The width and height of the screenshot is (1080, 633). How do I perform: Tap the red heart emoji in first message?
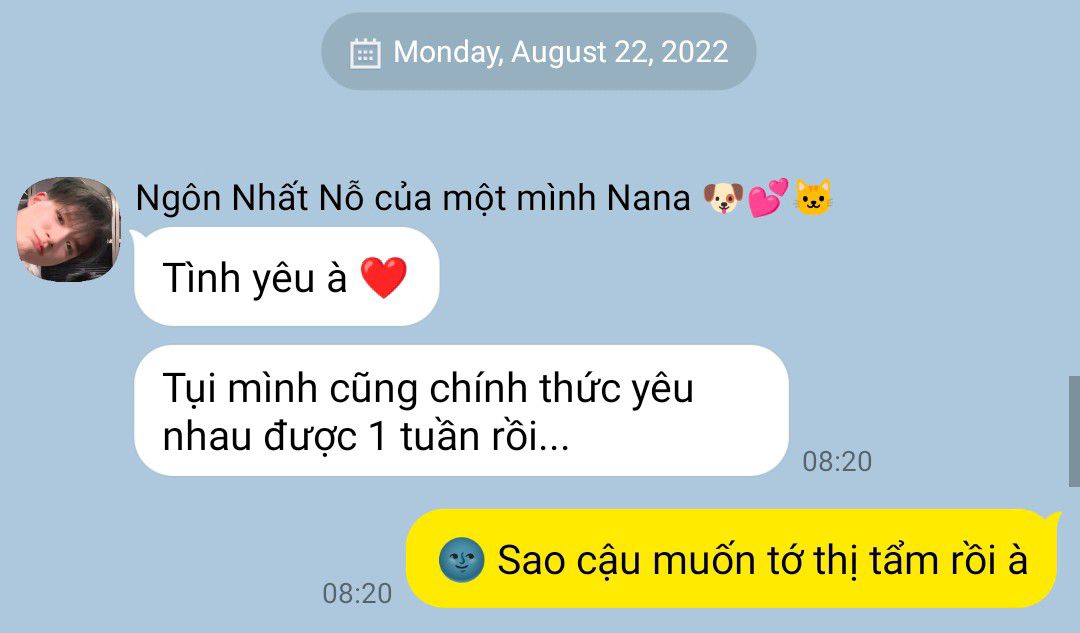[384, 277]
